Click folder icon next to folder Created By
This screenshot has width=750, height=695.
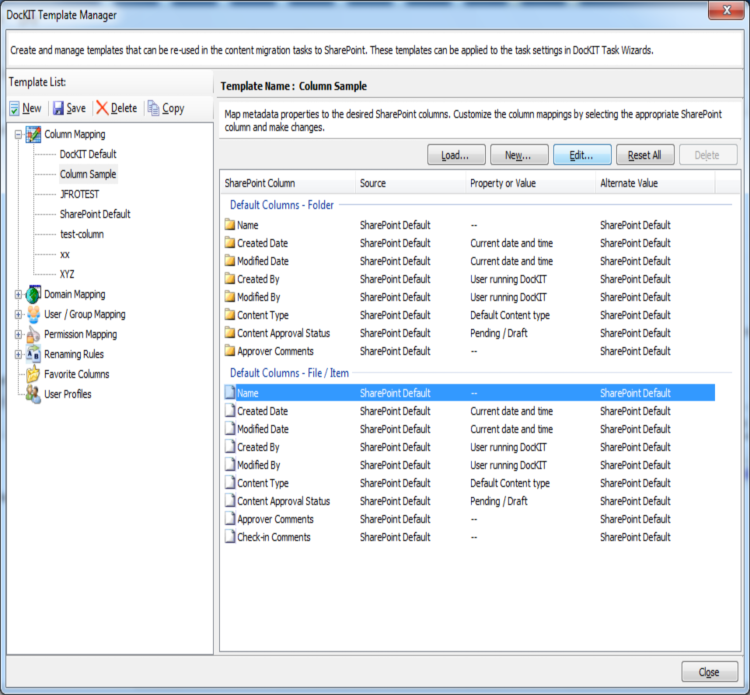tap(230, 279)
